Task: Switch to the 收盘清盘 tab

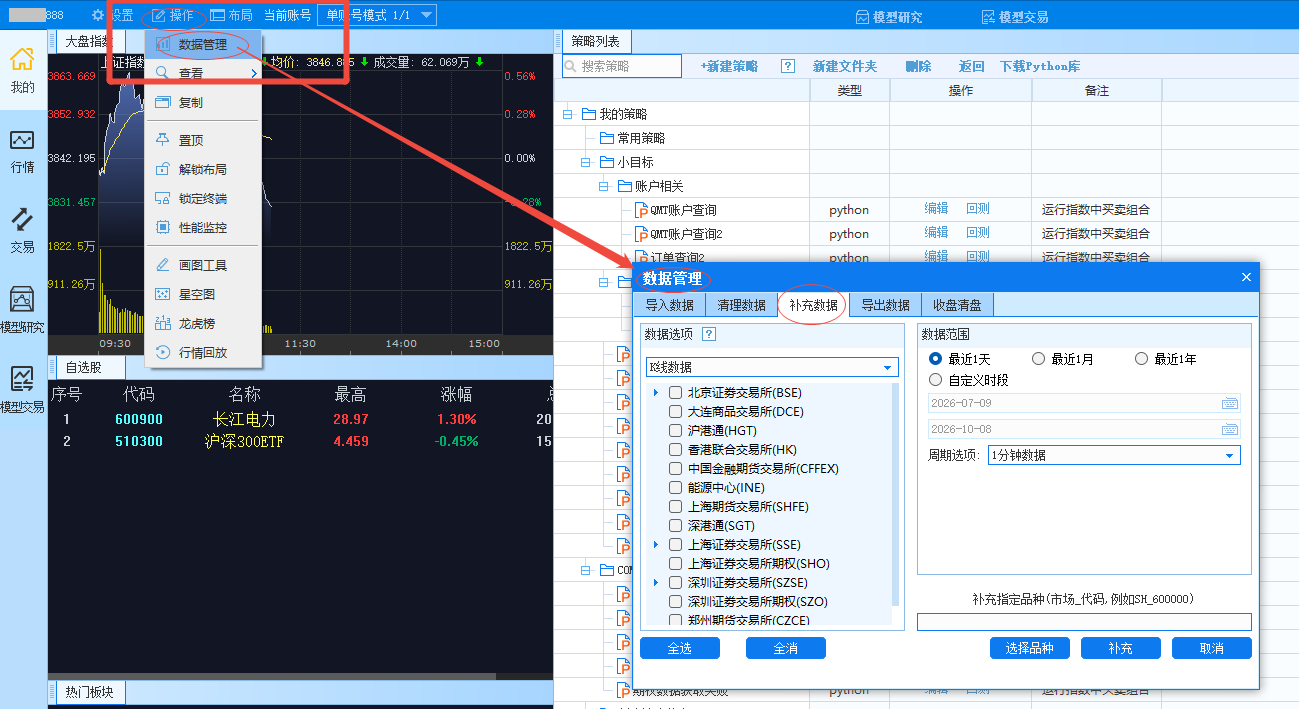Action: 957,305
